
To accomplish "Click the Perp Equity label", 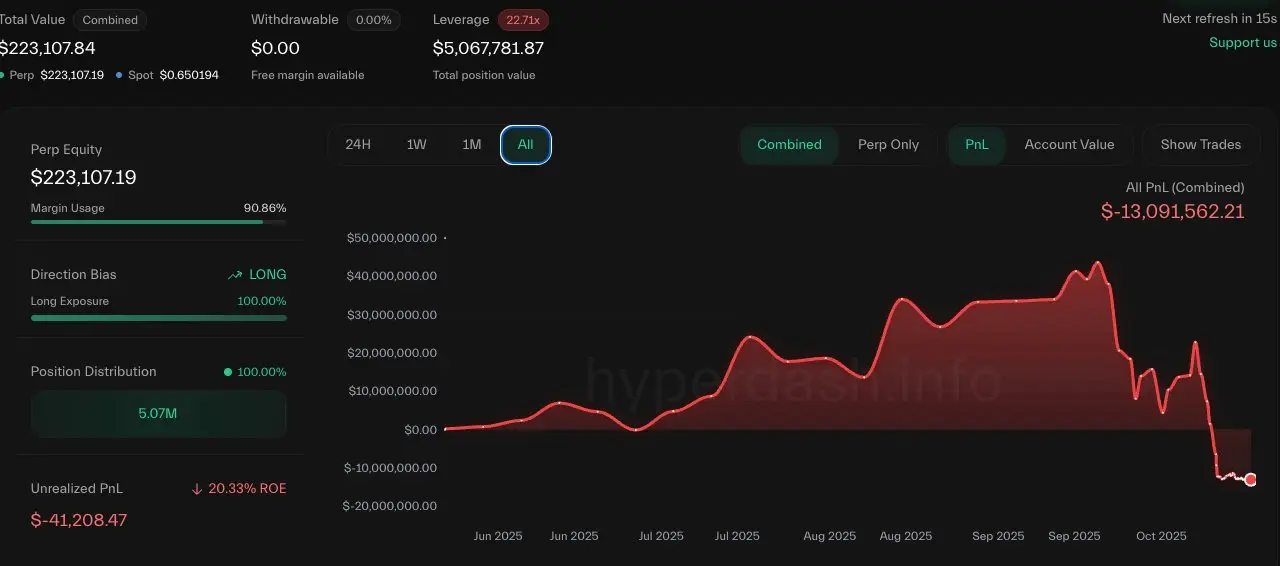I will pyautogui.click(x=67, y=149).
